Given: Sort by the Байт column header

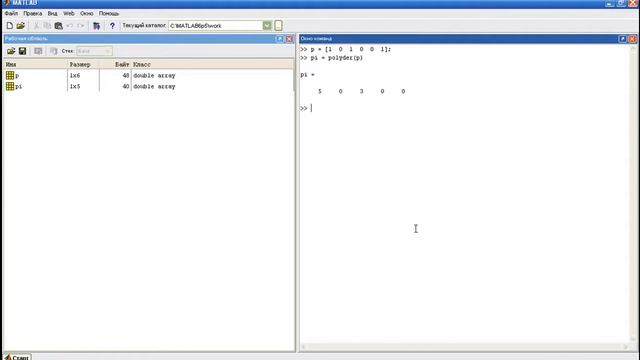Looking at the screenshot, I should [115, 64].
